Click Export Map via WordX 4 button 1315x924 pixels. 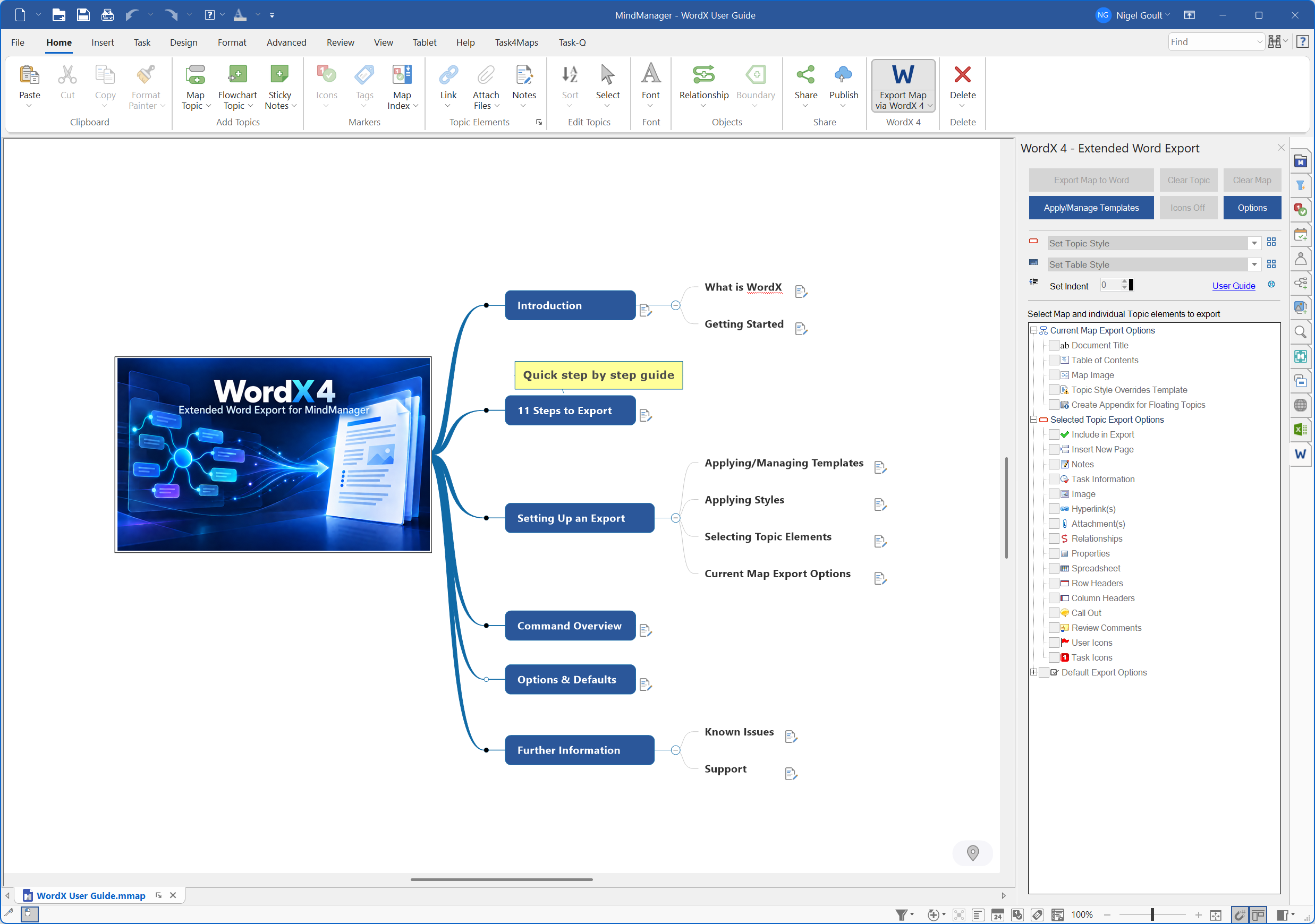point(903,87)
